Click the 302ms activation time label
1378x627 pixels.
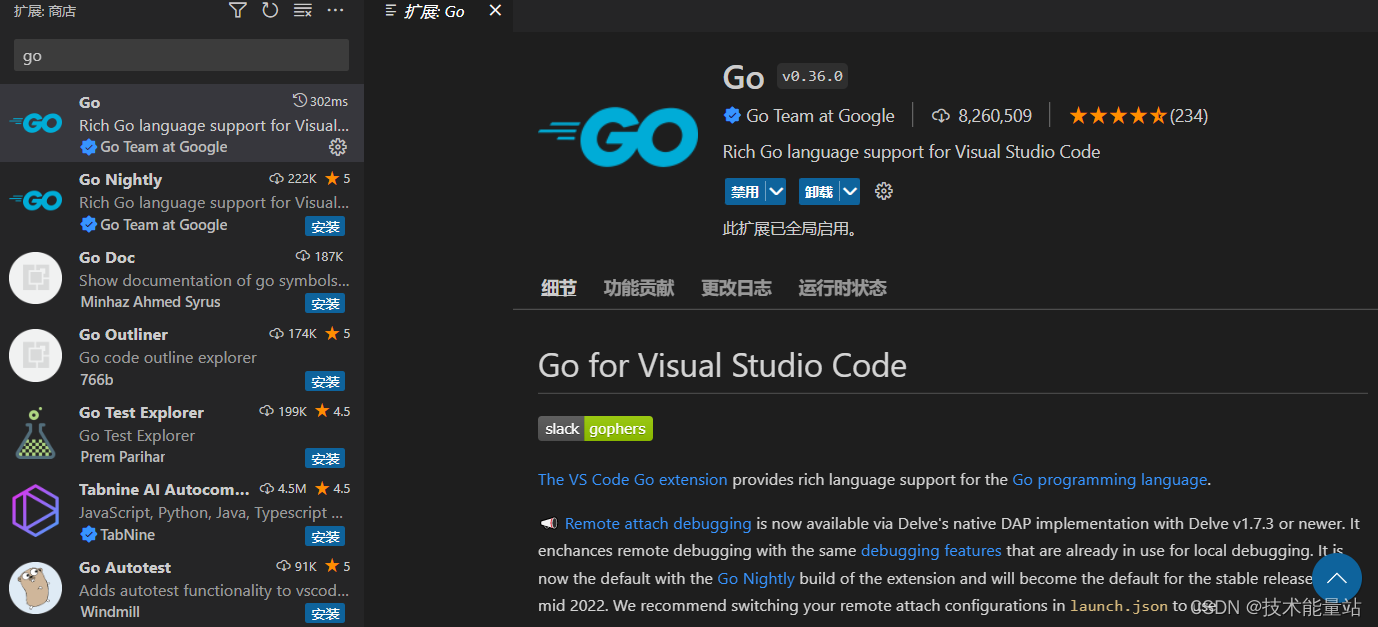321,101
